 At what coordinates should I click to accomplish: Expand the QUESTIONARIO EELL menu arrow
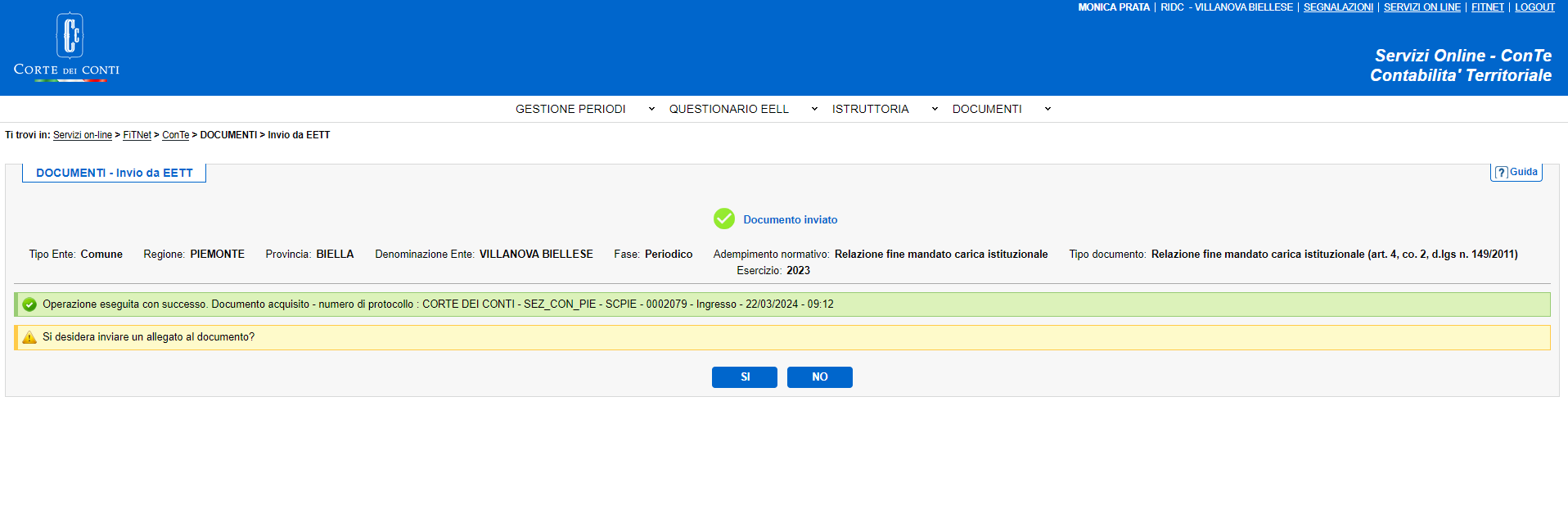pos(814,109)
